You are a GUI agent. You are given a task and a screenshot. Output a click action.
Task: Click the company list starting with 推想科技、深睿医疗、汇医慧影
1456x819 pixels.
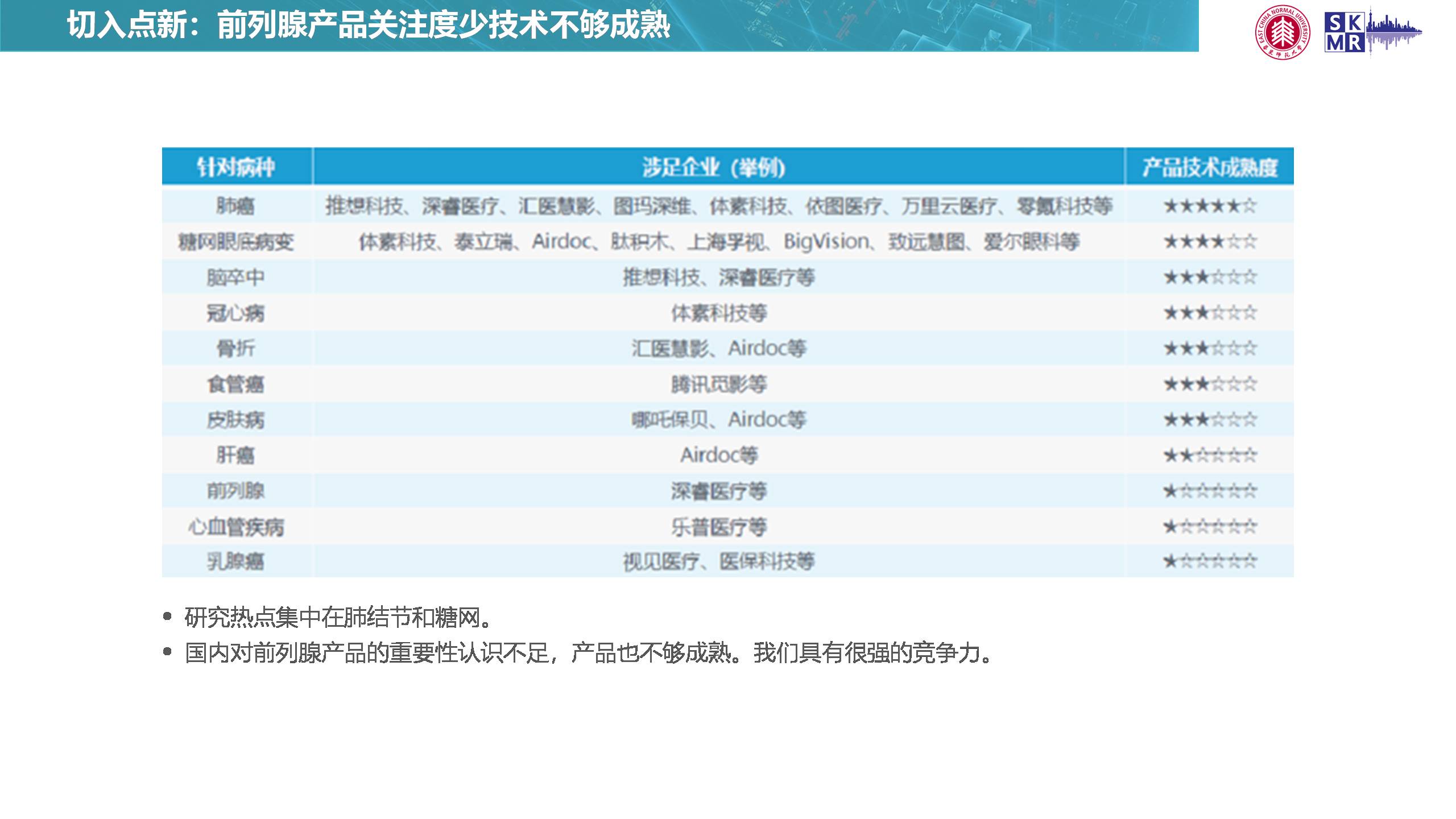719,206
